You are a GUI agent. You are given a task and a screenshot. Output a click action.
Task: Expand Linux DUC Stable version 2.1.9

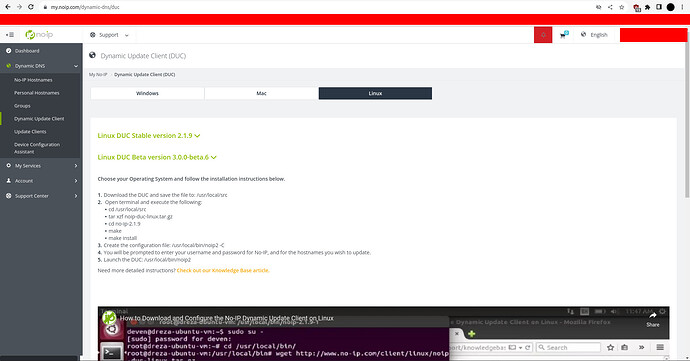coord(149,136)
